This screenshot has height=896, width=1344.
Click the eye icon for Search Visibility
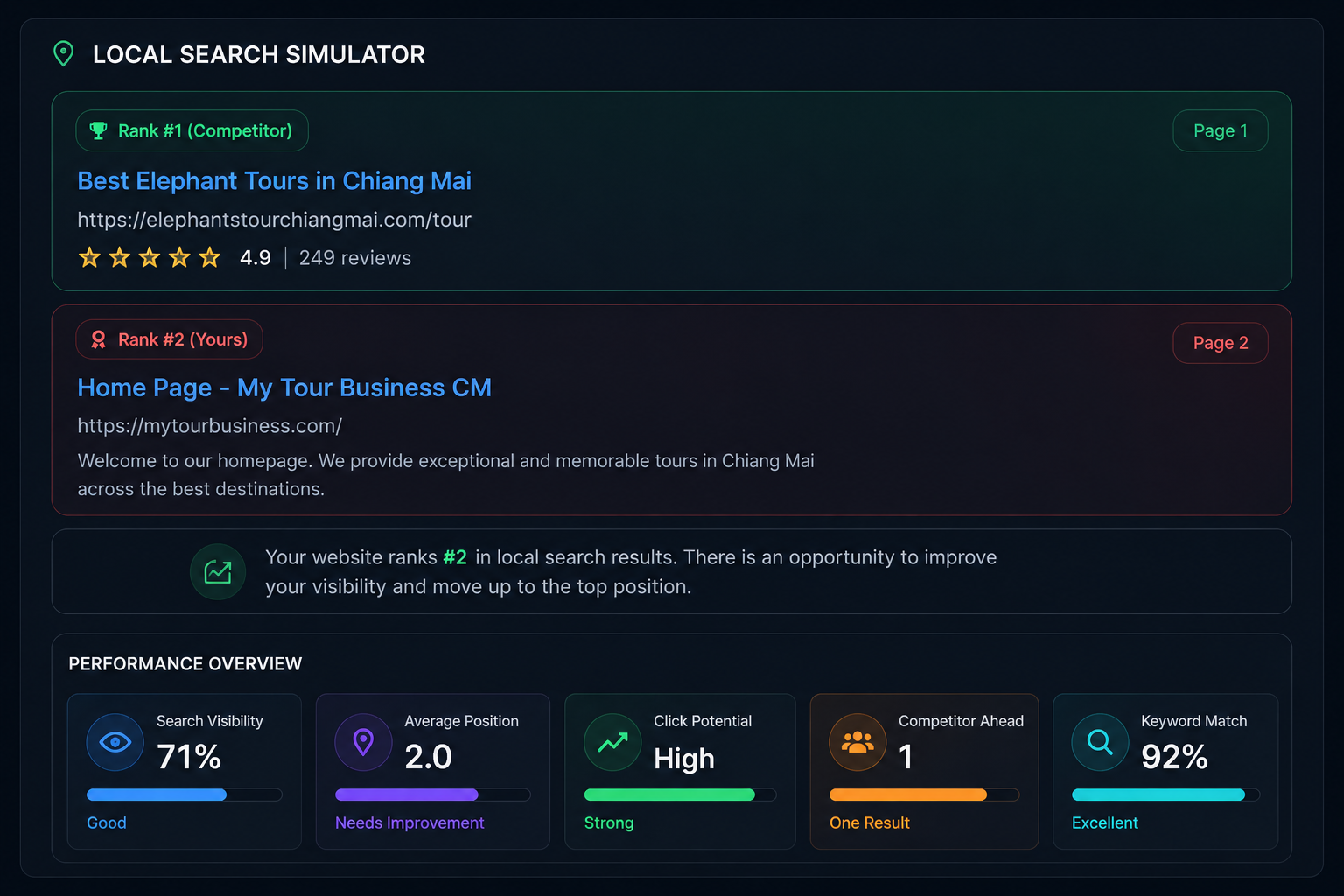coord(115,742)
